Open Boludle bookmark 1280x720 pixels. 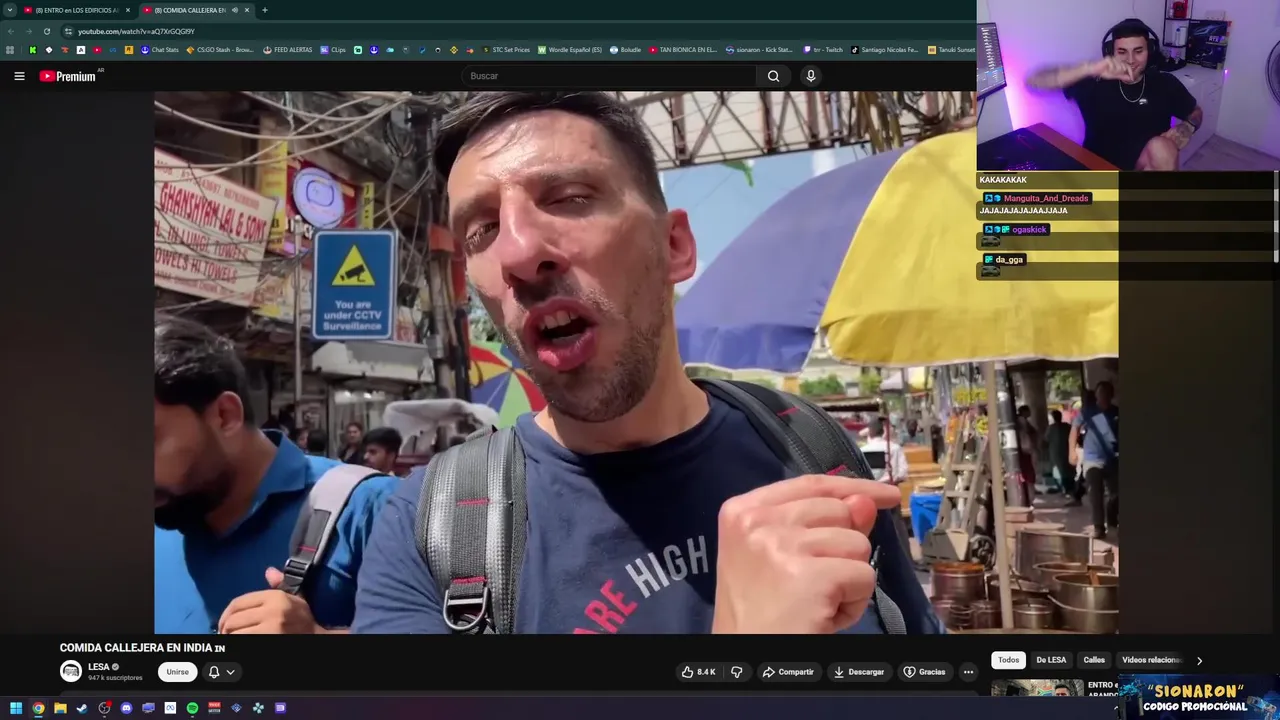click(625, 50)
